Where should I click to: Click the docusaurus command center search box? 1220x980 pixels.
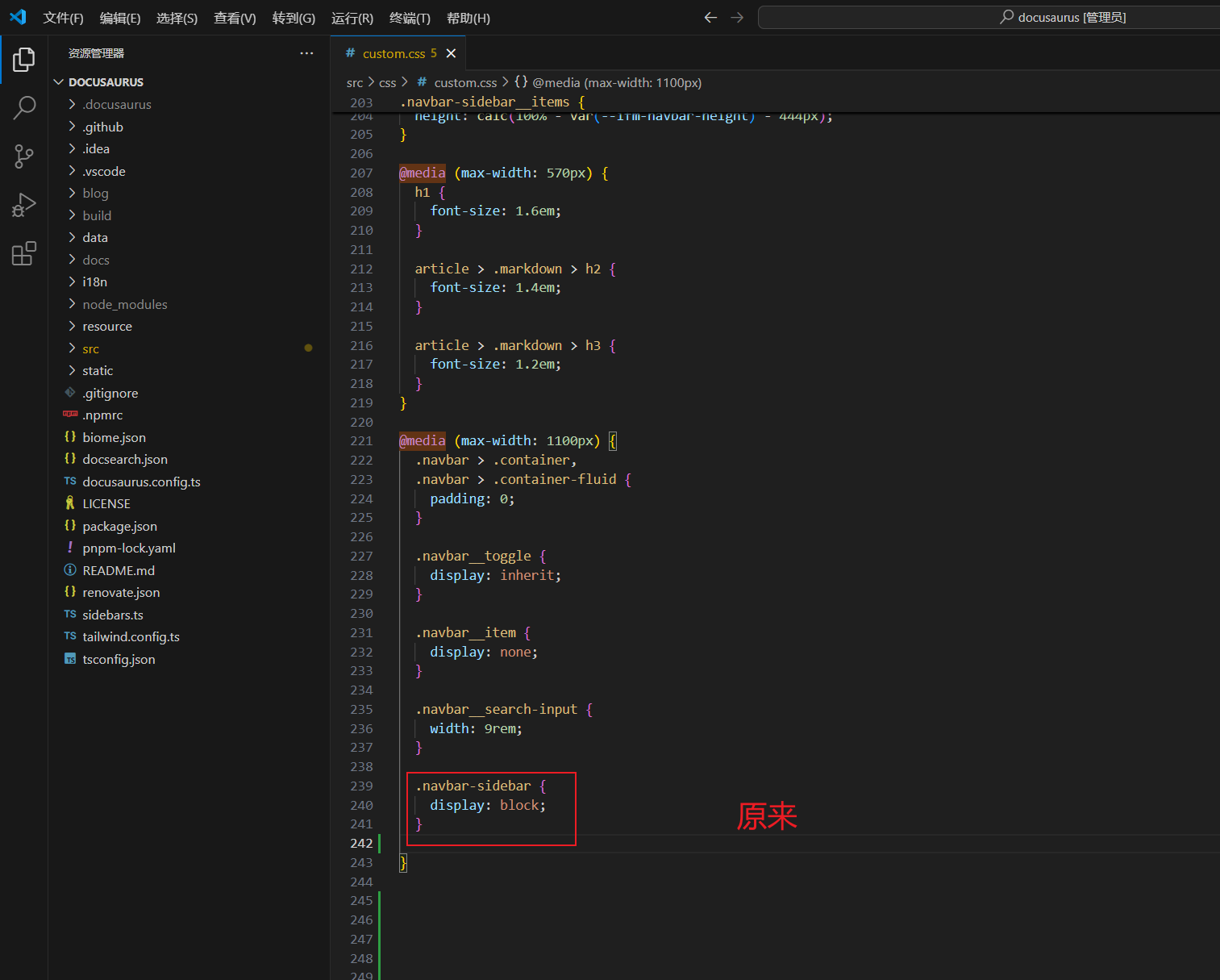(x=989, y=18)
